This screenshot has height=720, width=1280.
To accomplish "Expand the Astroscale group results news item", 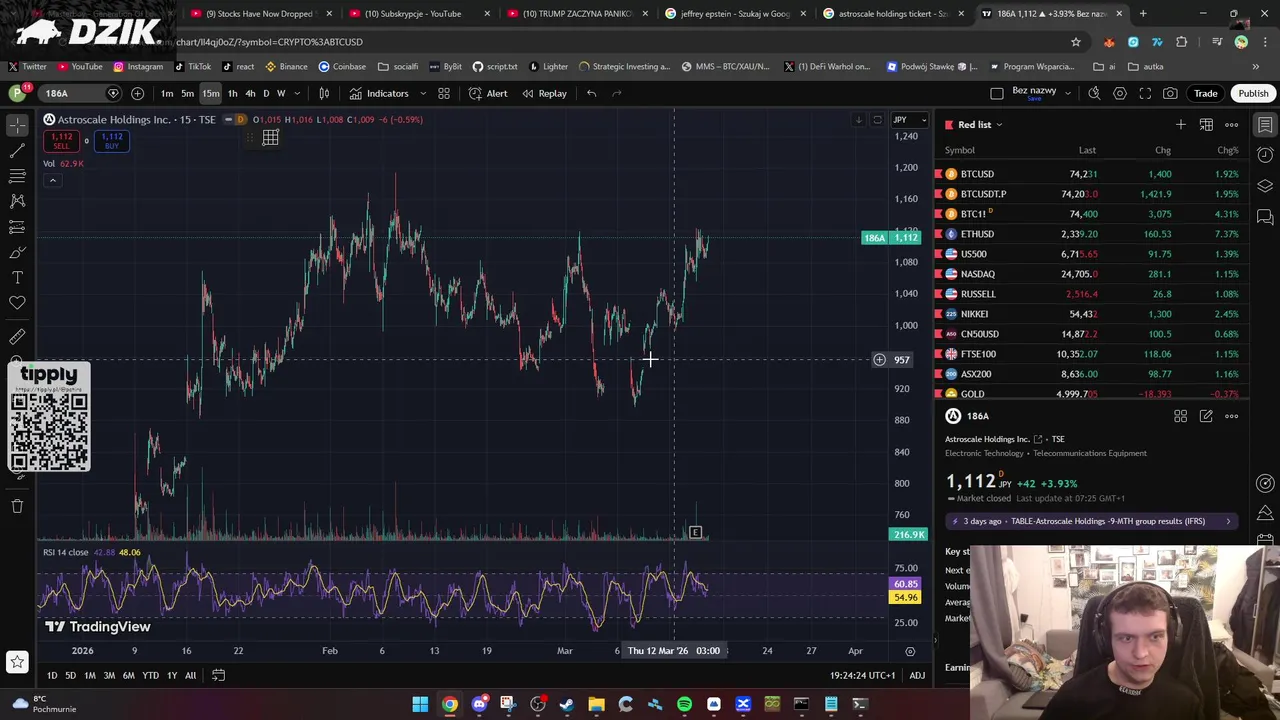I will [x=1092, y=521].
